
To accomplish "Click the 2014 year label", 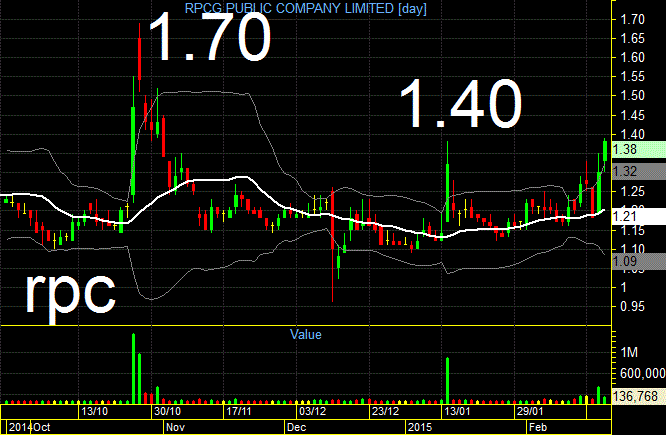I will point(20,427).
